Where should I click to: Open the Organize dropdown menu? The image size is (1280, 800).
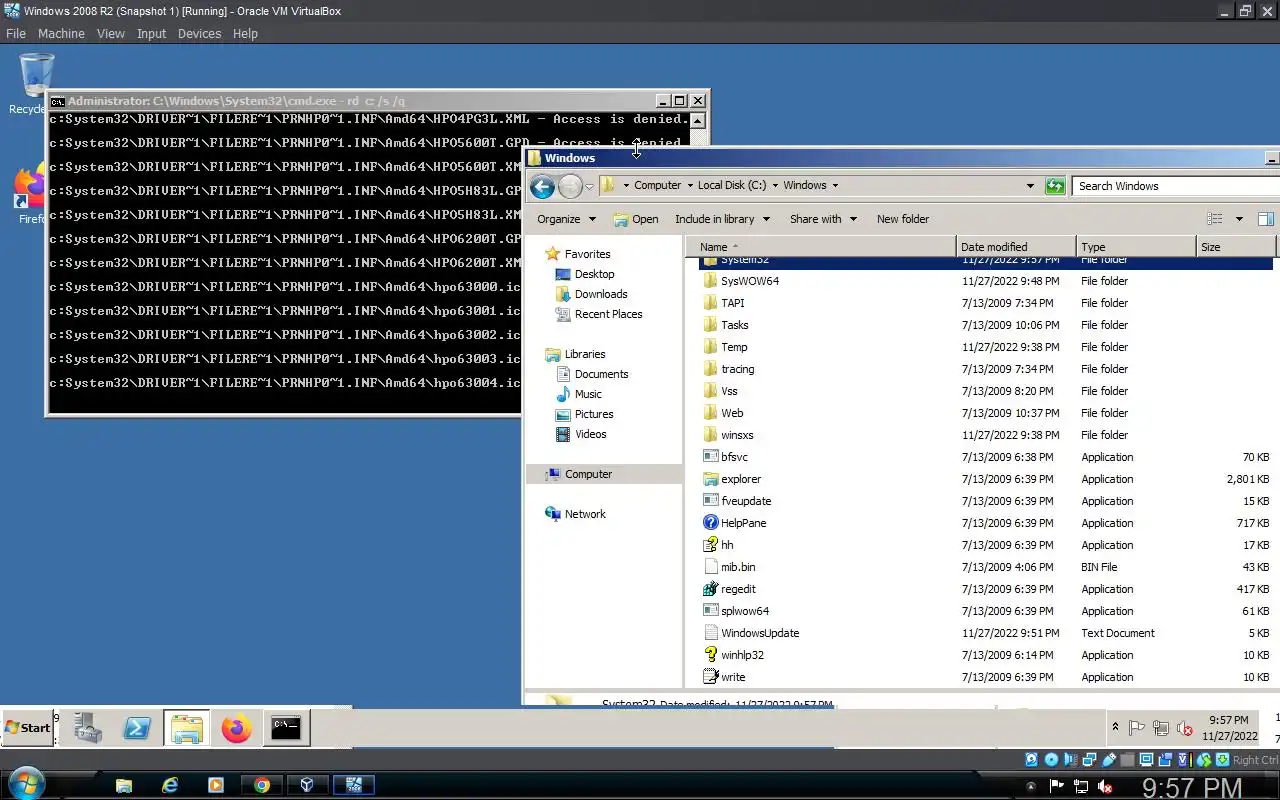click(567, 219)
